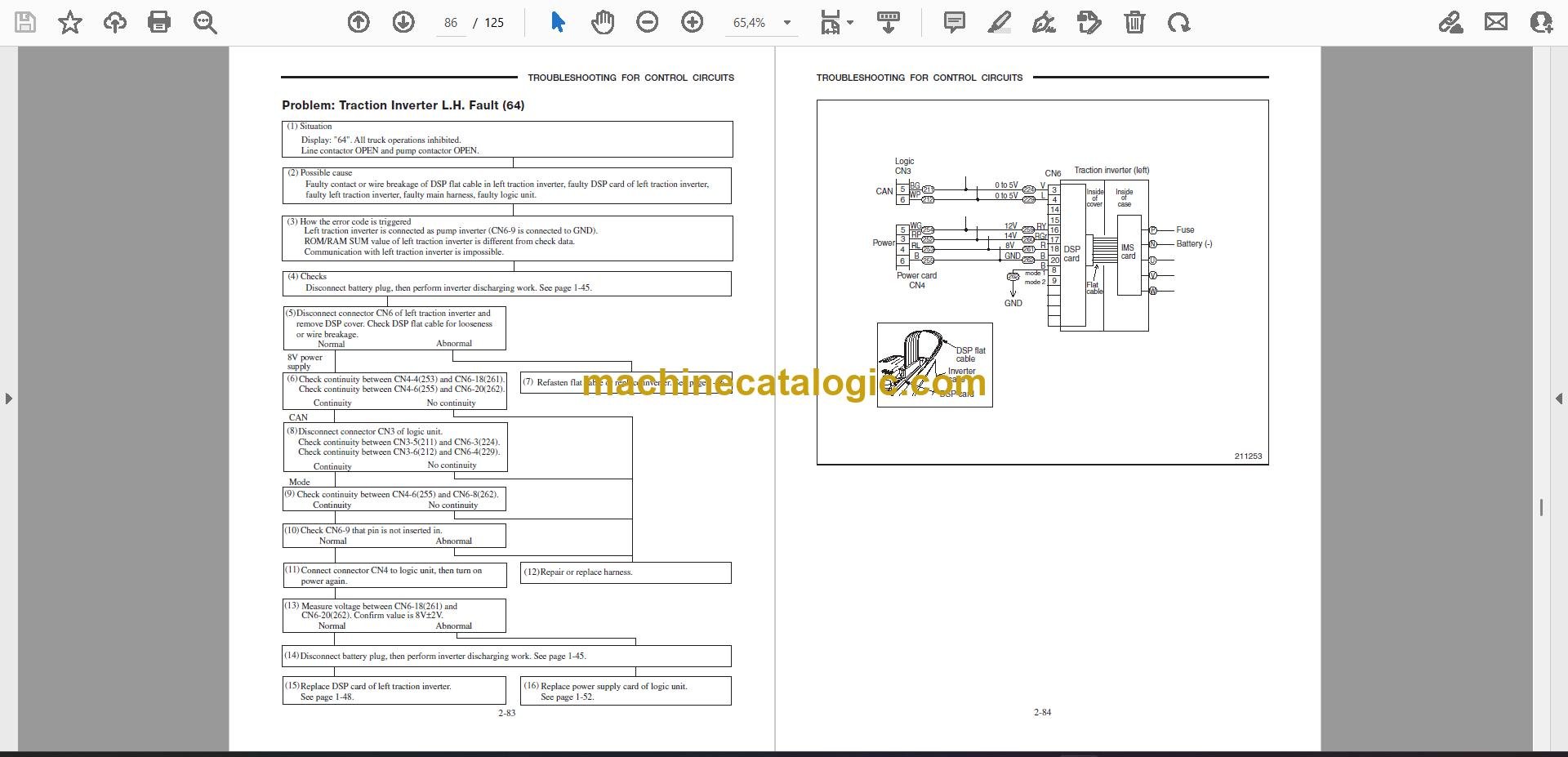
Task: Open the fit page options icon
Action: (x=830, y=22)
